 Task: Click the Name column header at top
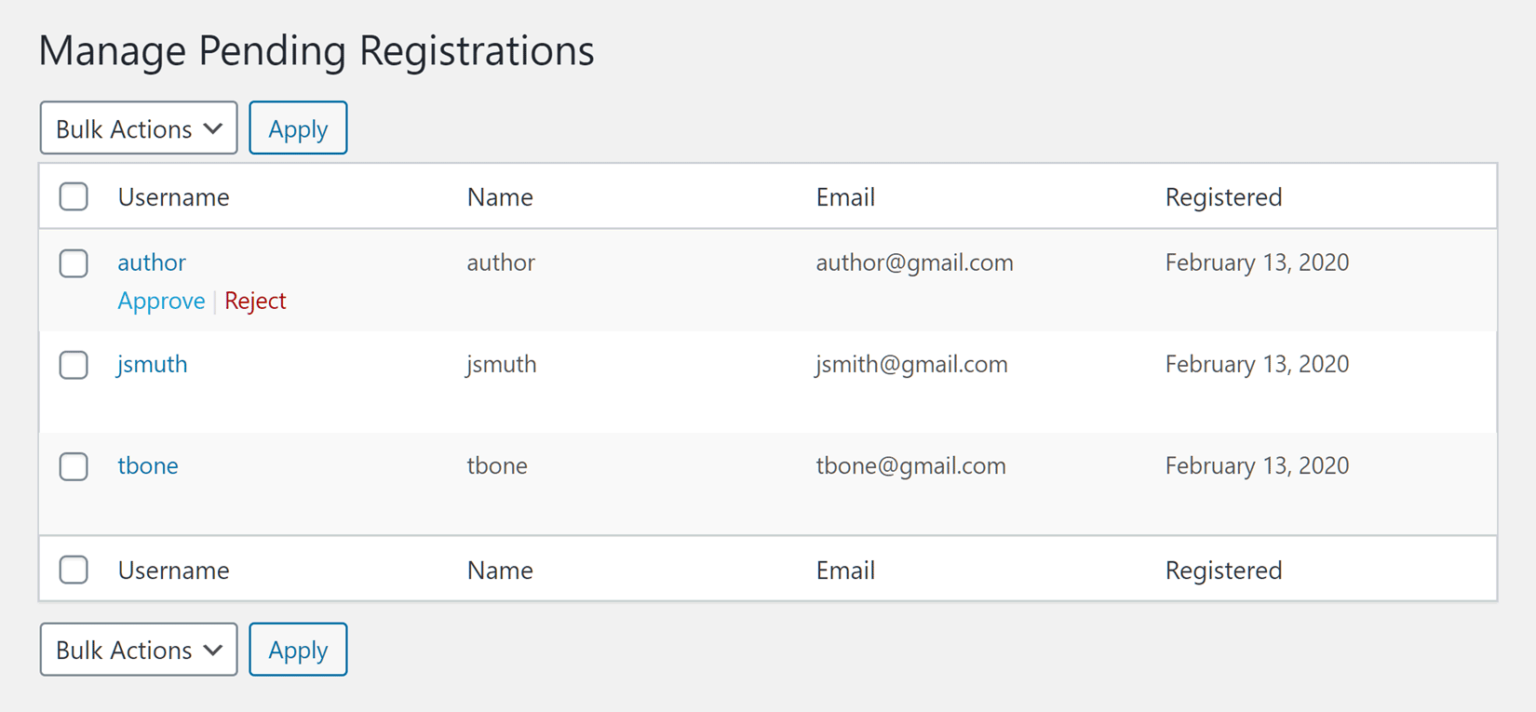point(500,197)
